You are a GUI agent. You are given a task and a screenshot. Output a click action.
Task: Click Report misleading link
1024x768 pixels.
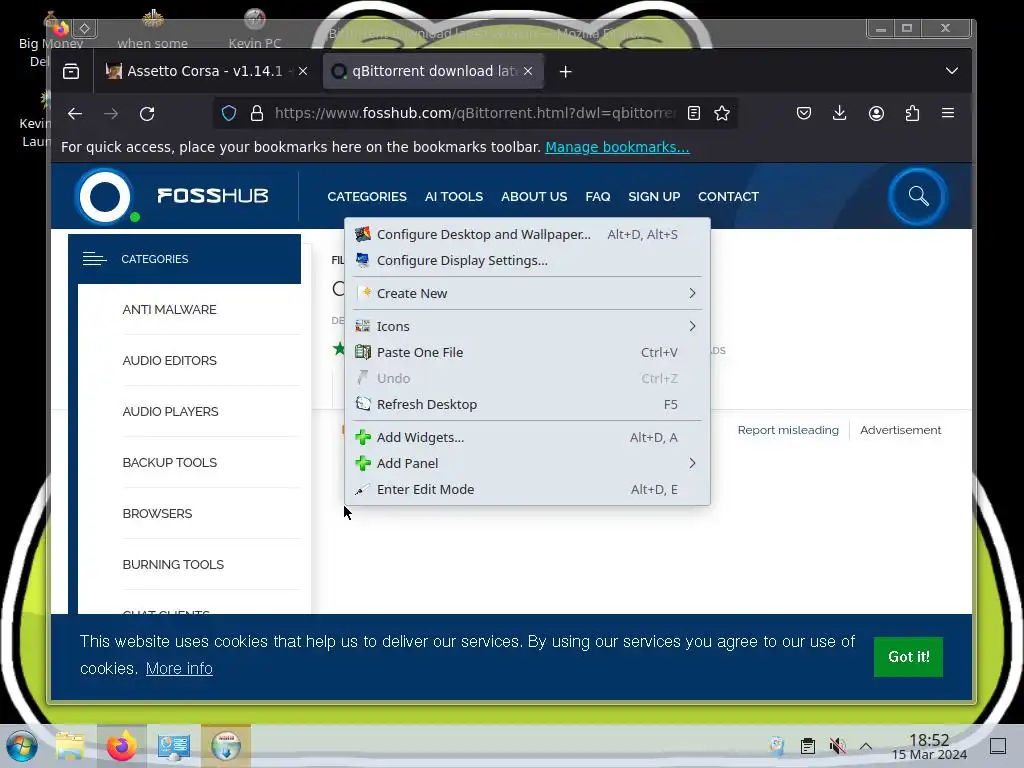tap(788, 430)
